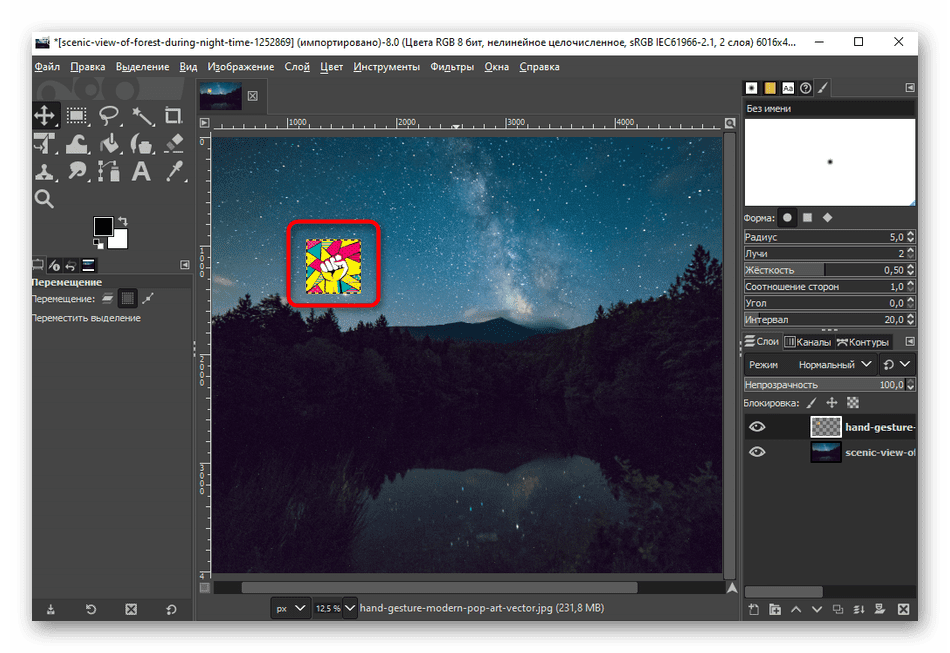Open the layer mode group switch dropdown
This screenshot has height=653, width=950.
click(x=898, y=365)
